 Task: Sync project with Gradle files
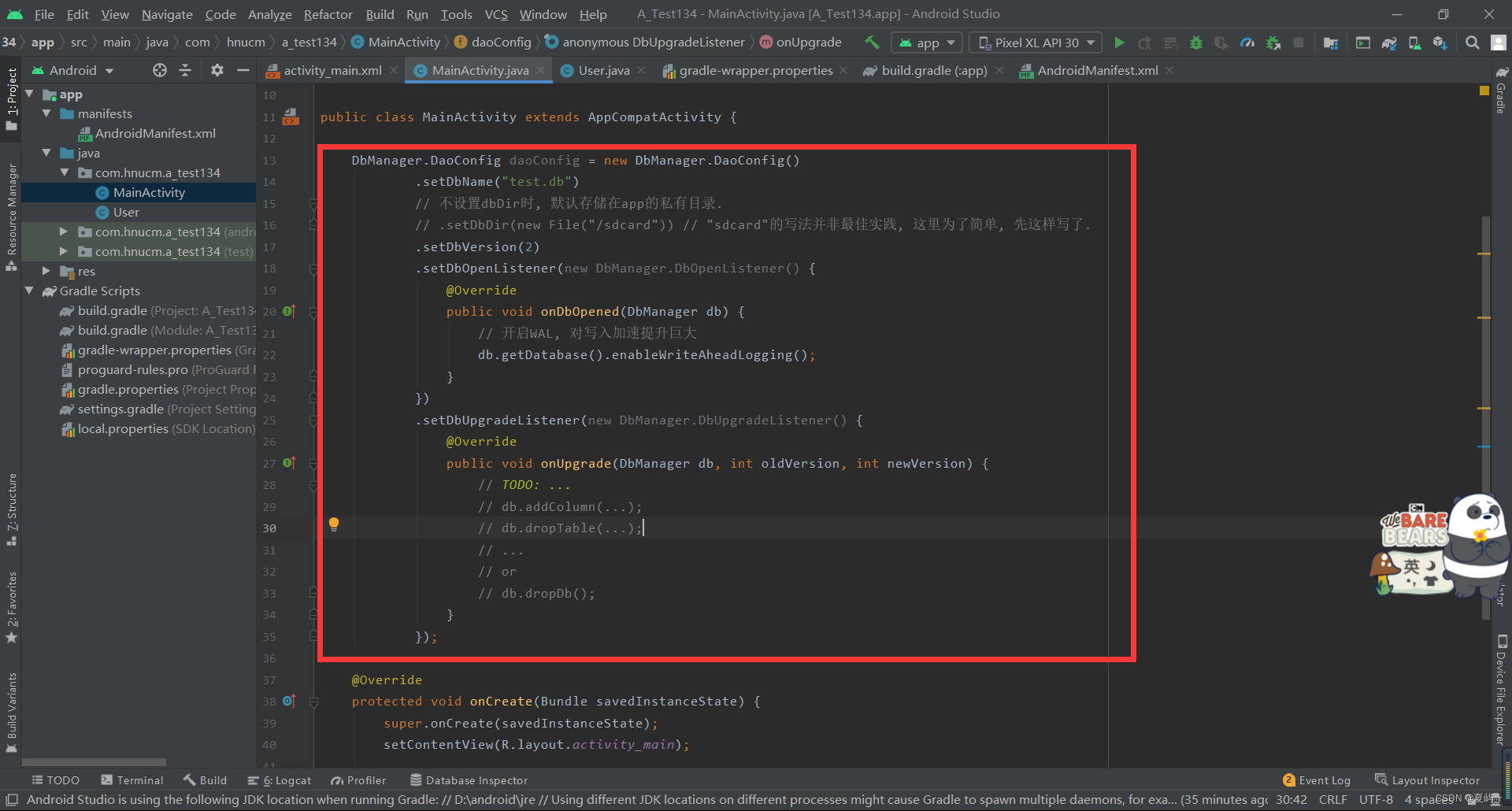1389,43
